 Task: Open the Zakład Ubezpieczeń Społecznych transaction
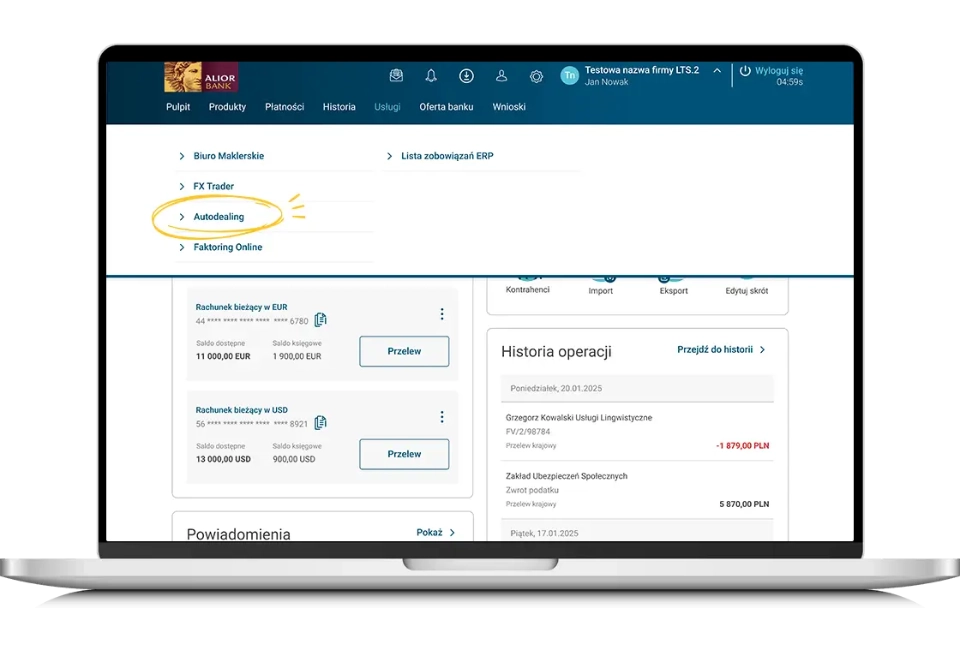637,490
